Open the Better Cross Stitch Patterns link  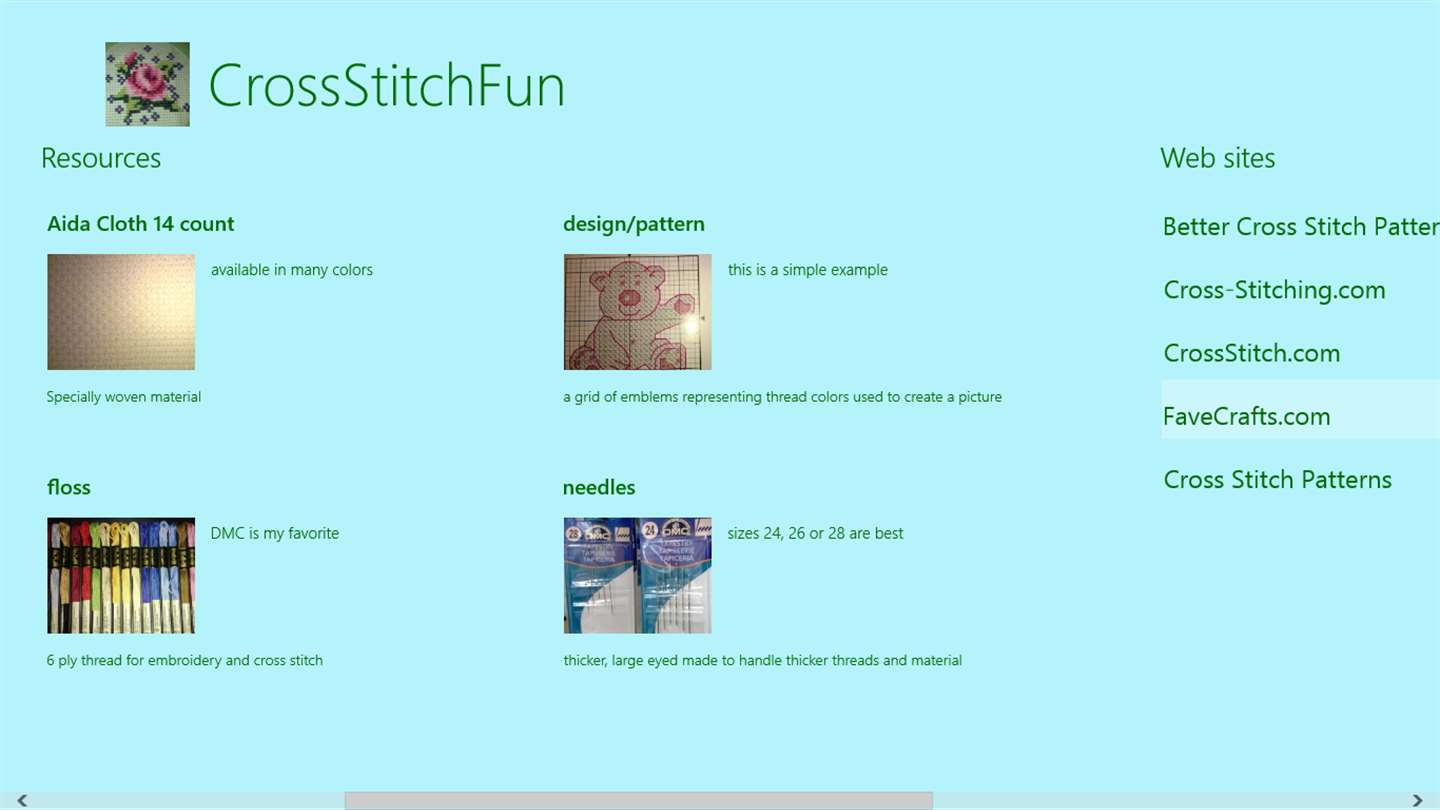pos(1301,227)
